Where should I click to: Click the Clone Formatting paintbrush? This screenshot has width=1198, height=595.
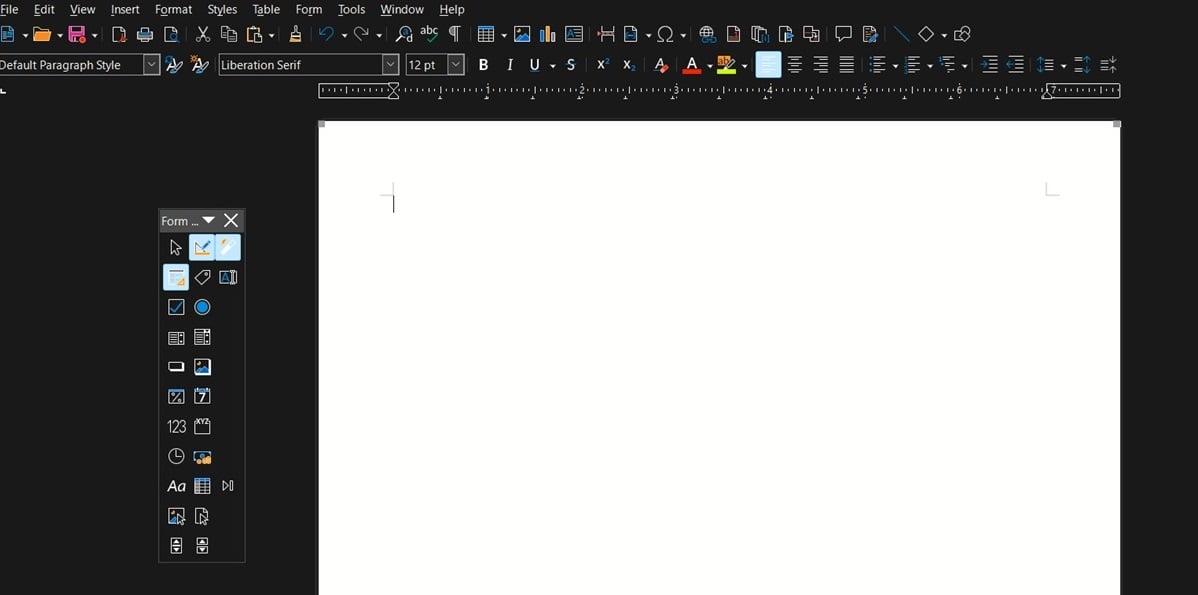click(x=295, y=34)
